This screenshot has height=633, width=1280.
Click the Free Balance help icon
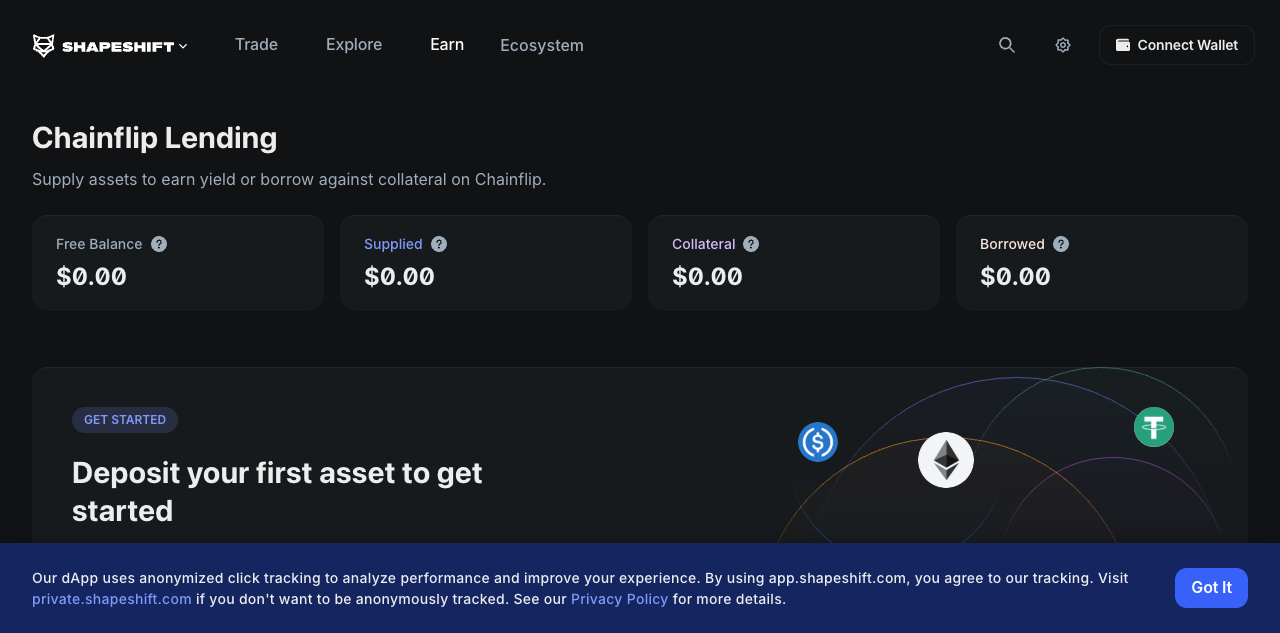159,244
